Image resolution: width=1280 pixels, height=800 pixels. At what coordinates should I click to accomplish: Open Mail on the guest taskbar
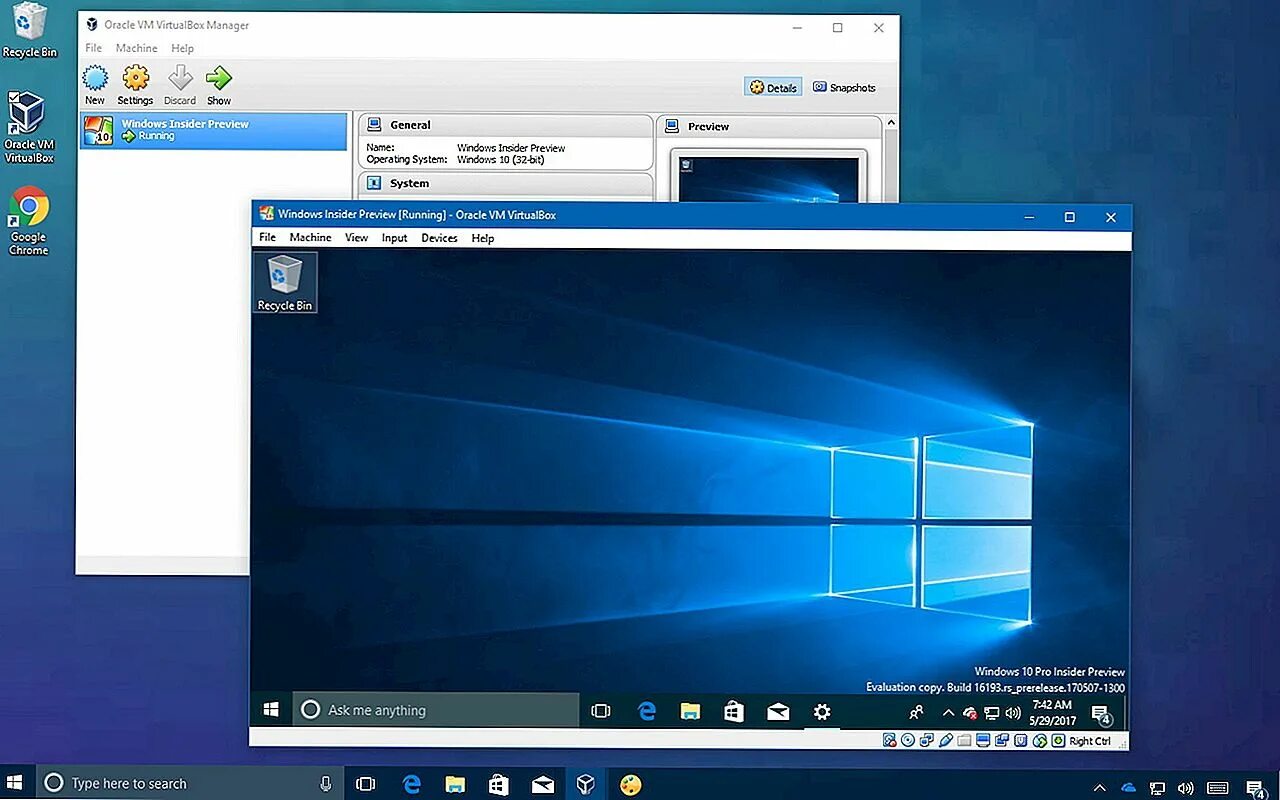778,711
